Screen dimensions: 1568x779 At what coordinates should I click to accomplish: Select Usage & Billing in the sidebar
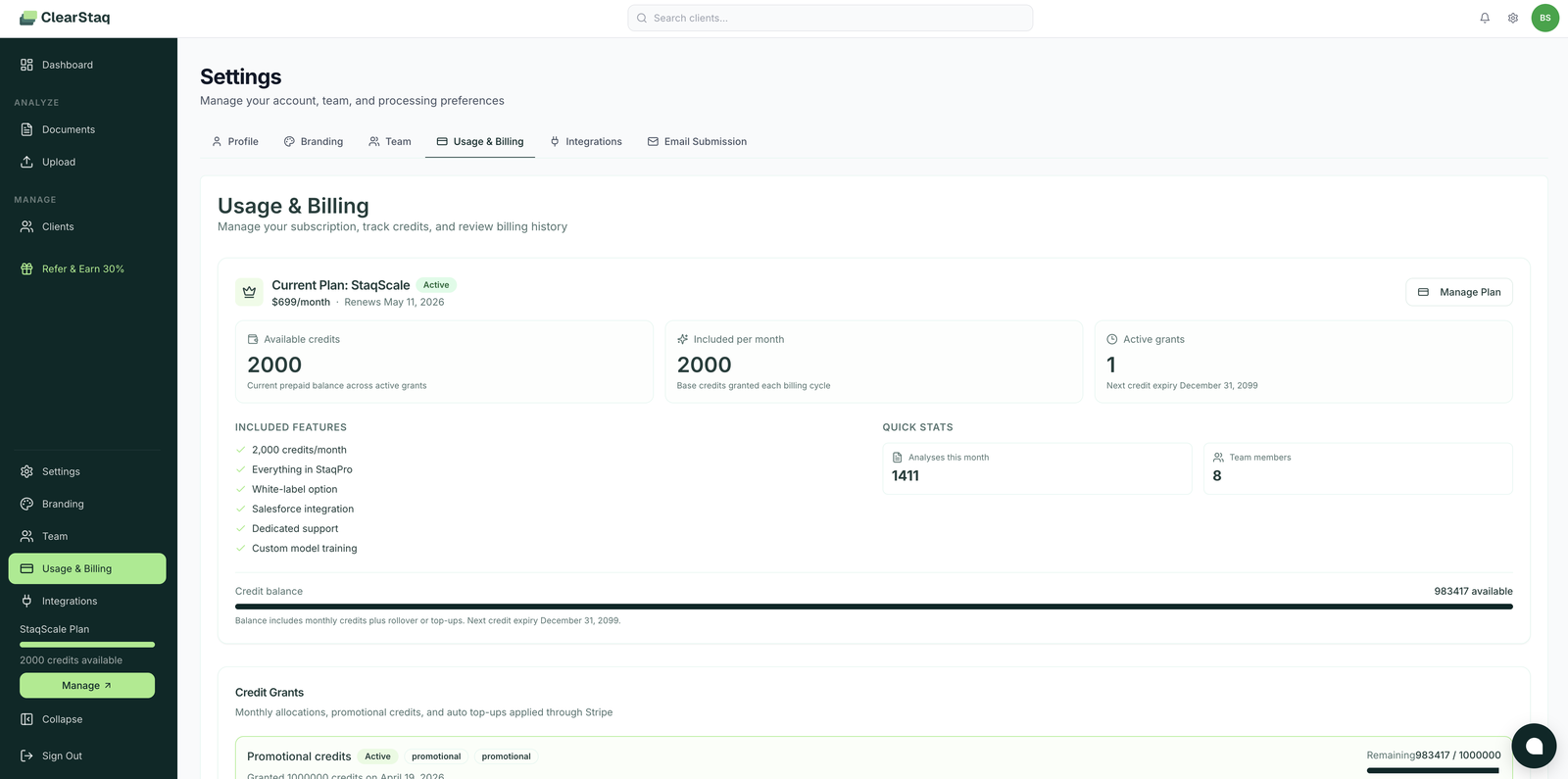[87, 568]
